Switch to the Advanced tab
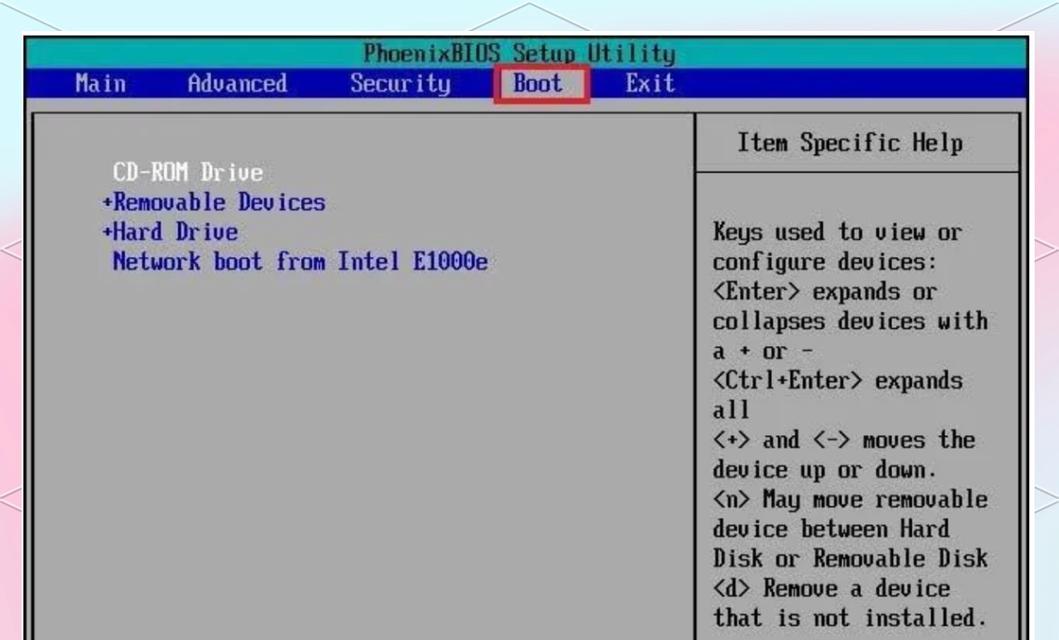 pyautogui.click(x=237, y=84)
